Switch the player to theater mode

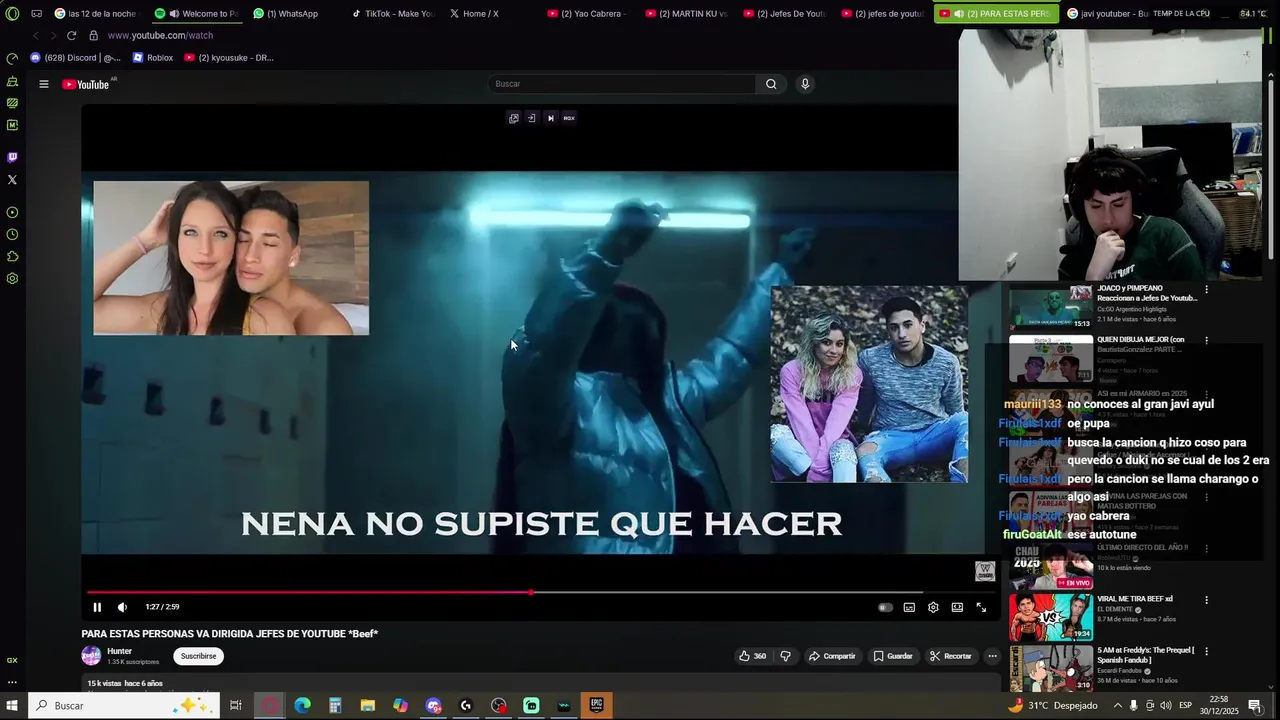coord(957,607)
